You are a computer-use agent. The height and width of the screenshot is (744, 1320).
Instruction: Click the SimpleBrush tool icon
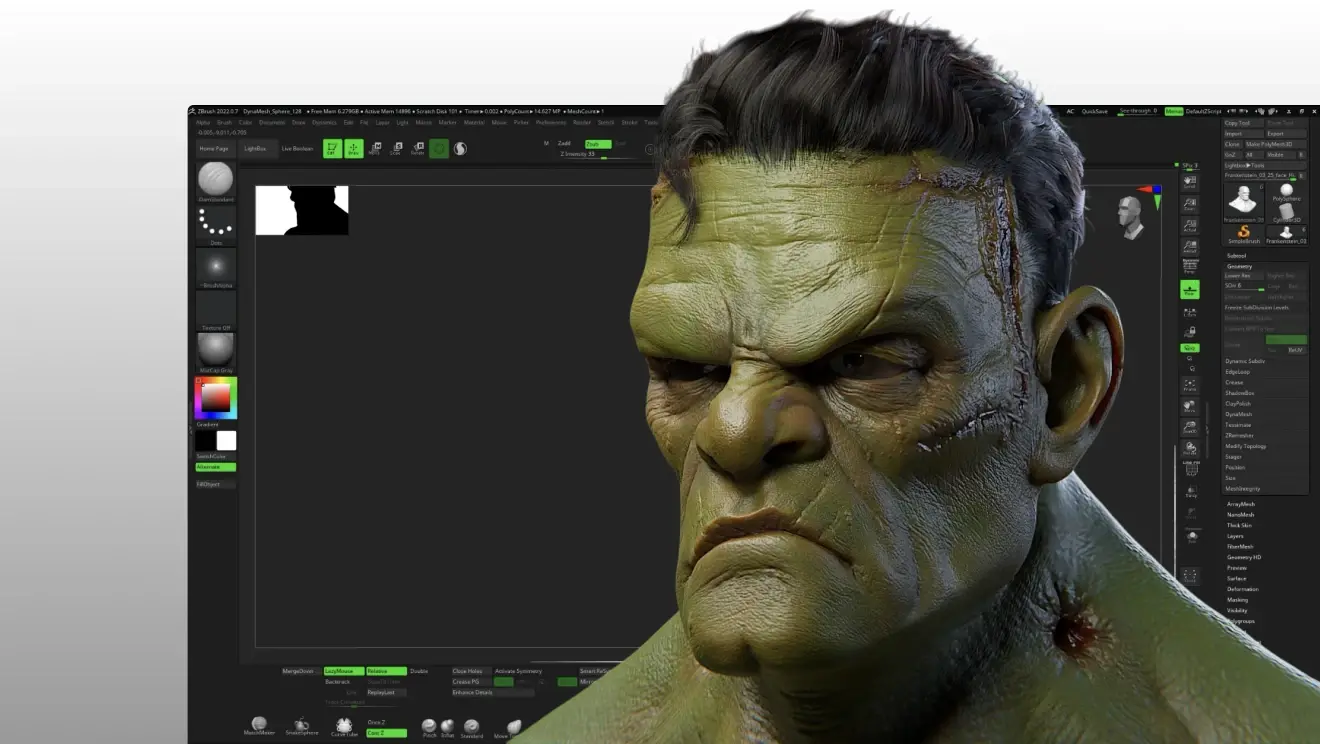point(1244,233)
